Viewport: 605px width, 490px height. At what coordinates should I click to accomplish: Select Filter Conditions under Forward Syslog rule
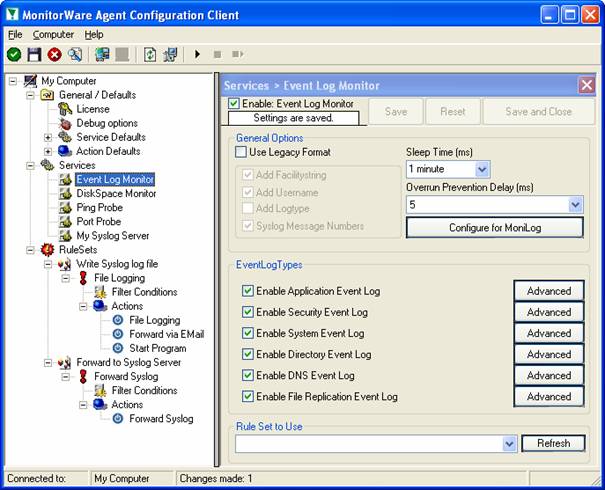click(x=144, y=390)
